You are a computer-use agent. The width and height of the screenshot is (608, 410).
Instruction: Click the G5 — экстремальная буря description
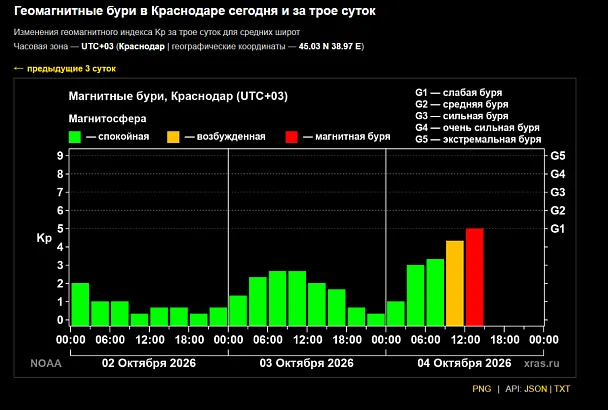[x=478, y=139]
